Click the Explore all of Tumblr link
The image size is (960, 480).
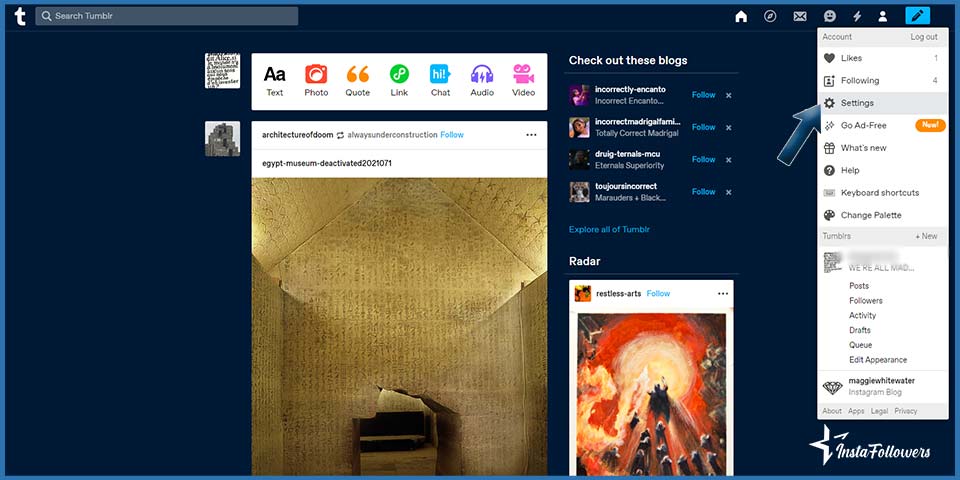[609, 229]
